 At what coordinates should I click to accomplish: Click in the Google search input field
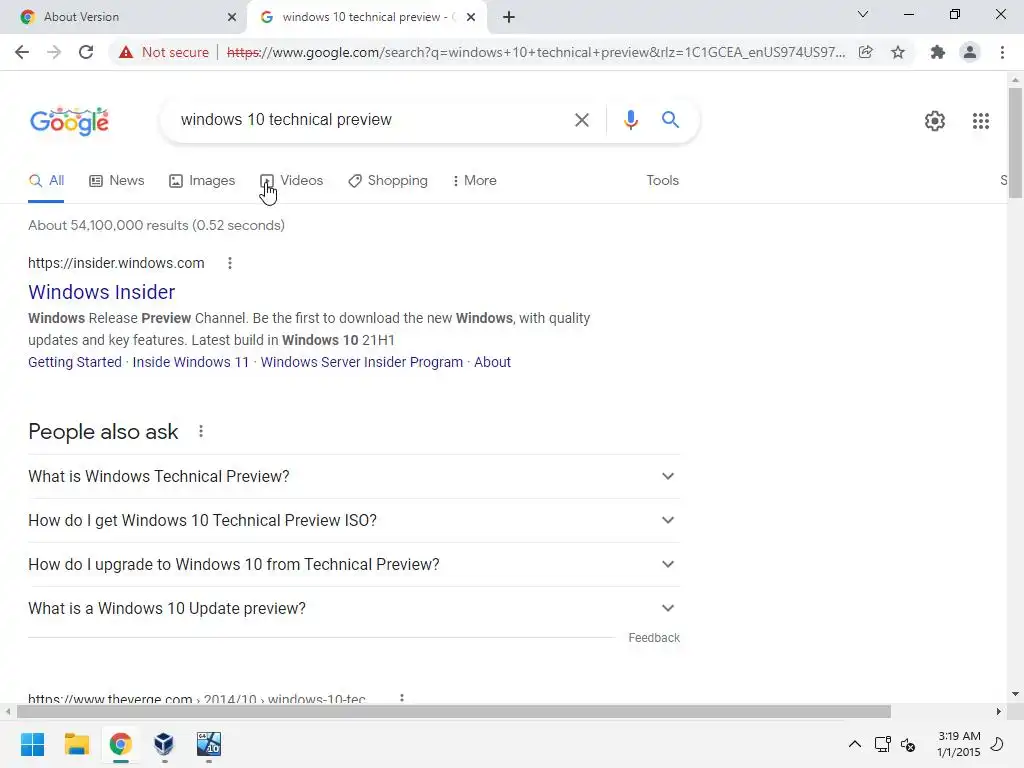(372, 120)
